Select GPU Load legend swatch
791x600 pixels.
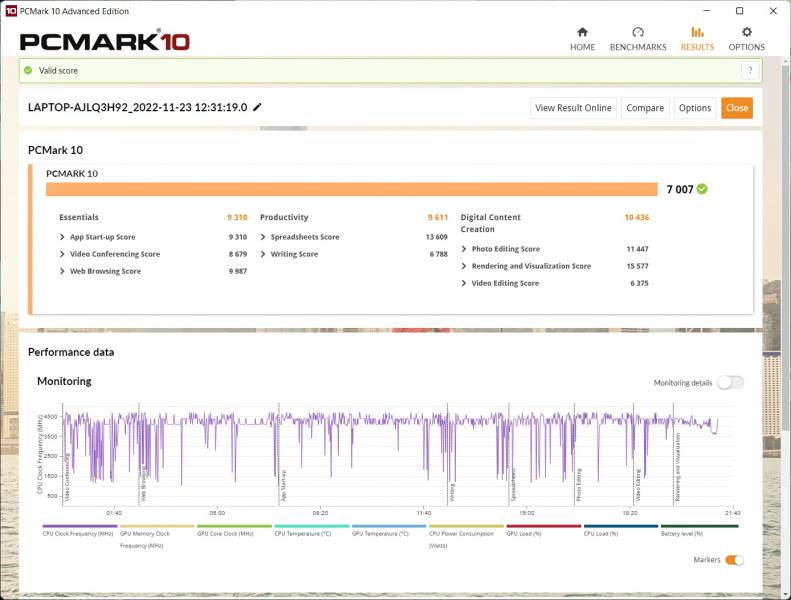(543, 526)
